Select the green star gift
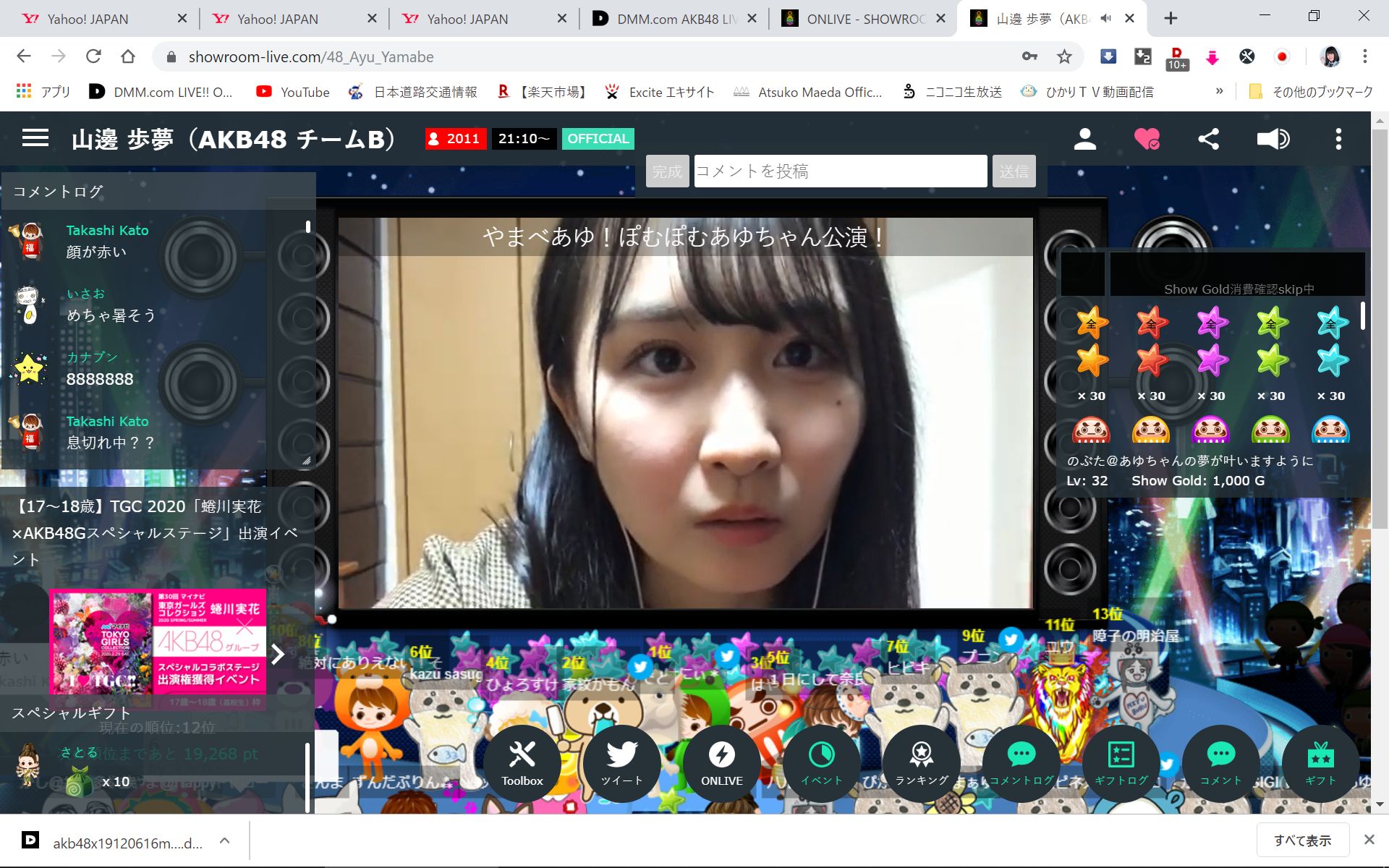This screenshot has width=1389, height=868. pos(1271,359)
